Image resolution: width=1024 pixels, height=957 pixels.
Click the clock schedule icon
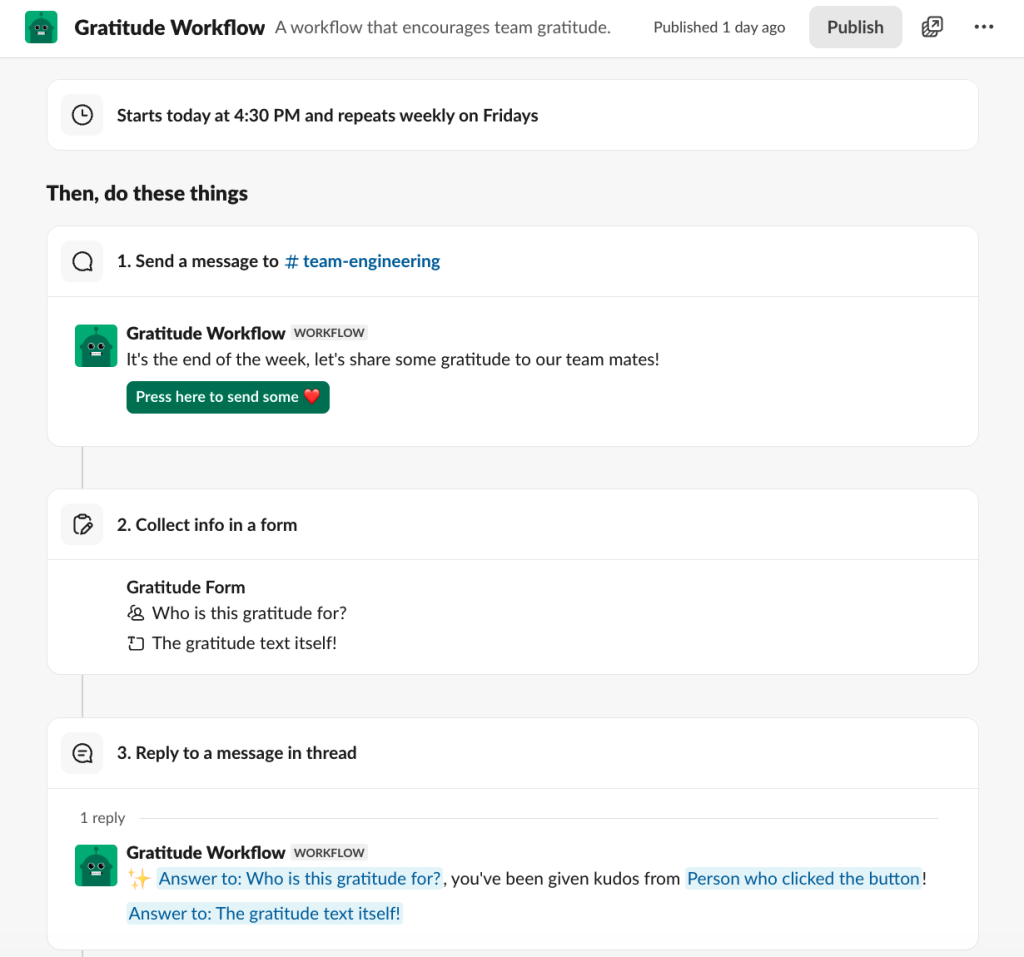(82, 115)
